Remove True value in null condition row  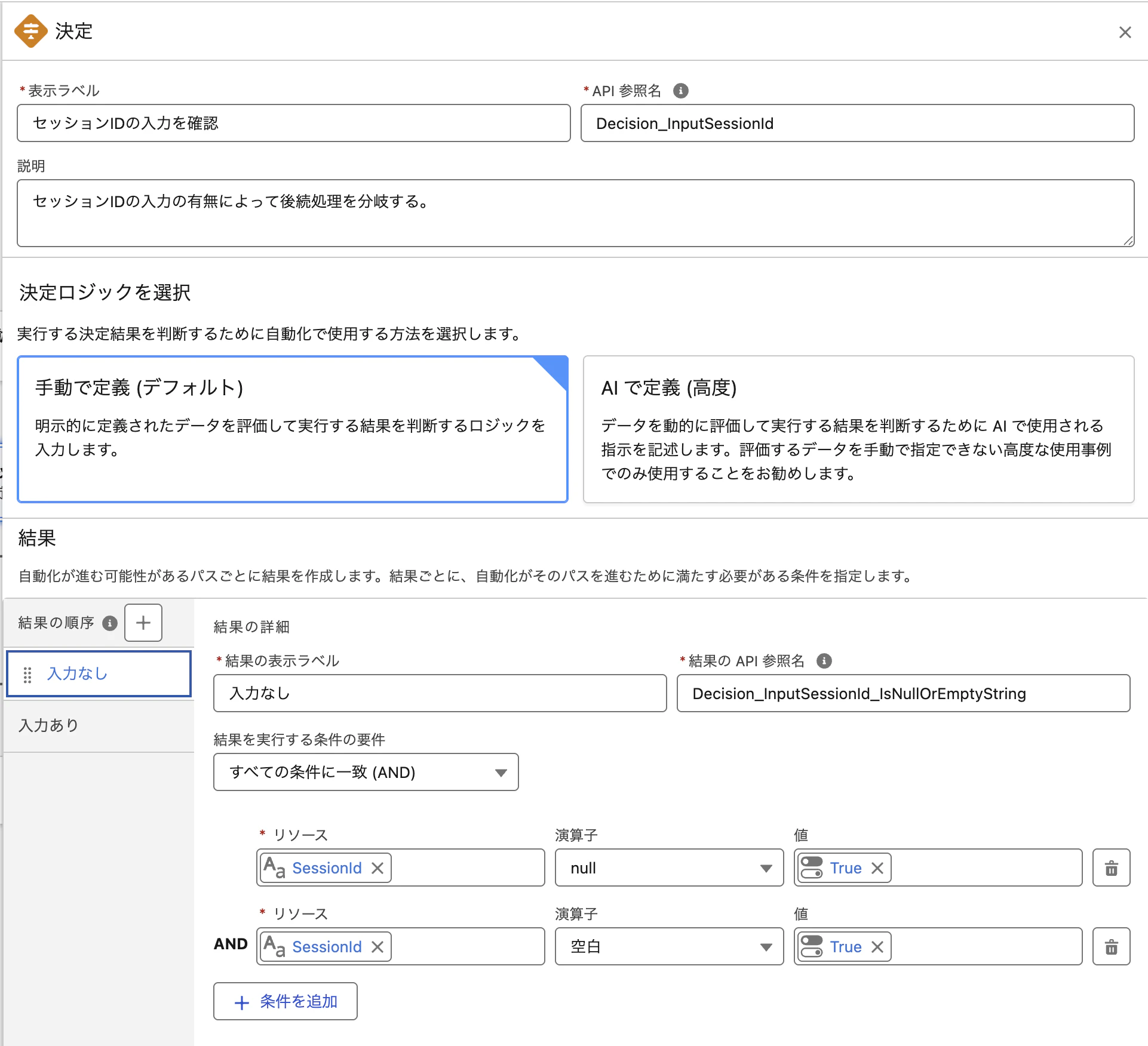(x=877, y=868)
